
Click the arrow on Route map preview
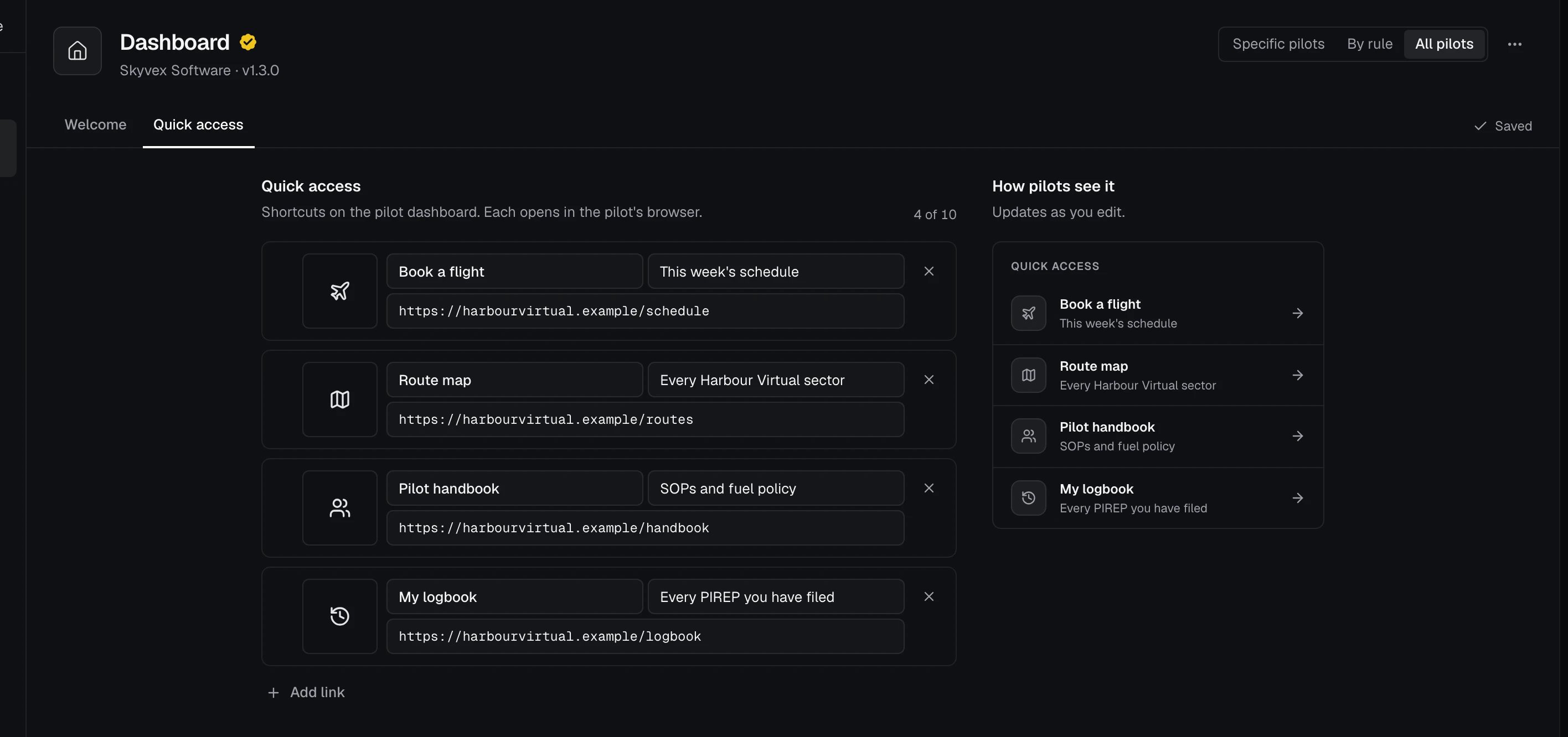pos(1298,375)
